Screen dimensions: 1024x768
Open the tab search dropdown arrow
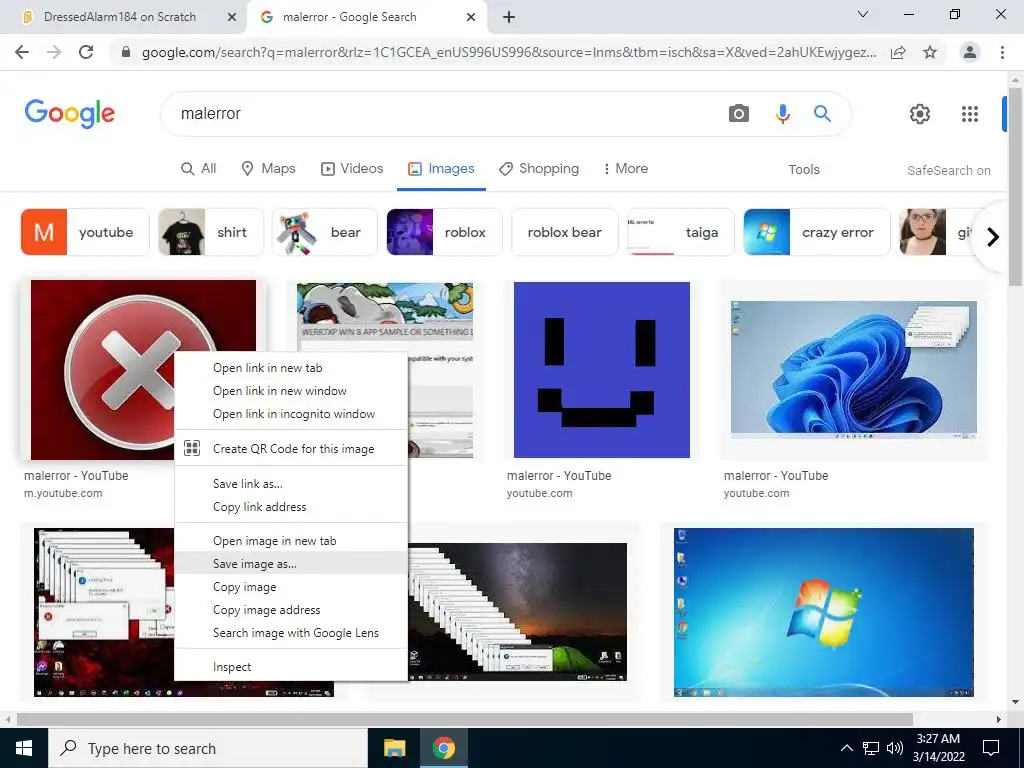click(x=863, y=14)
